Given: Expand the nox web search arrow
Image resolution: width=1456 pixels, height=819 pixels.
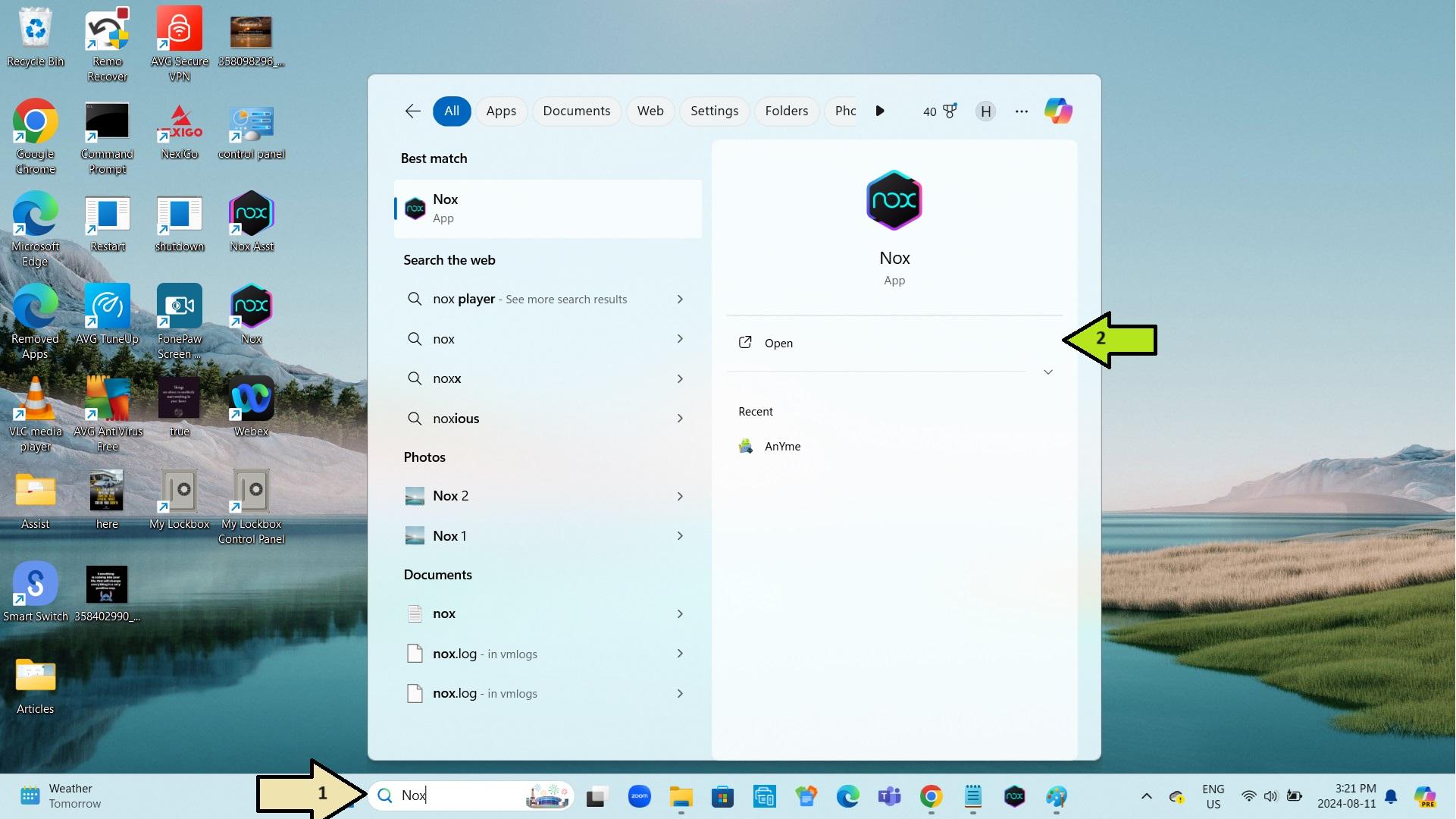Looking at the screenshot, I should coord(679,339).
